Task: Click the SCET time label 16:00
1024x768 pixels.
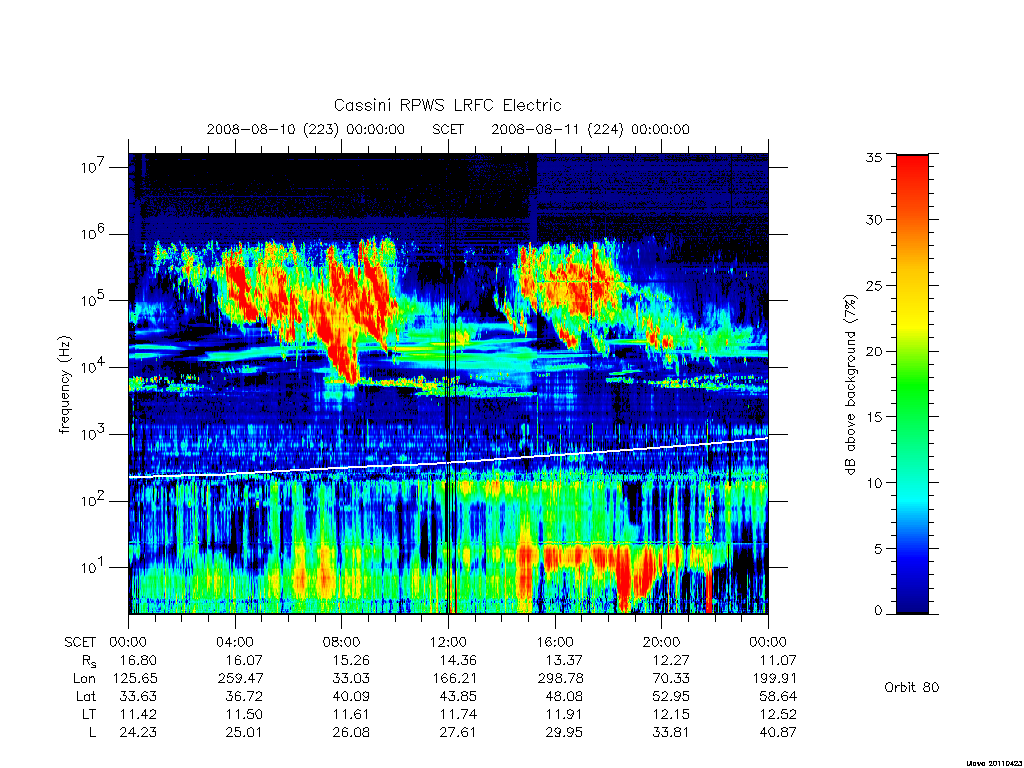Action: 554,642
